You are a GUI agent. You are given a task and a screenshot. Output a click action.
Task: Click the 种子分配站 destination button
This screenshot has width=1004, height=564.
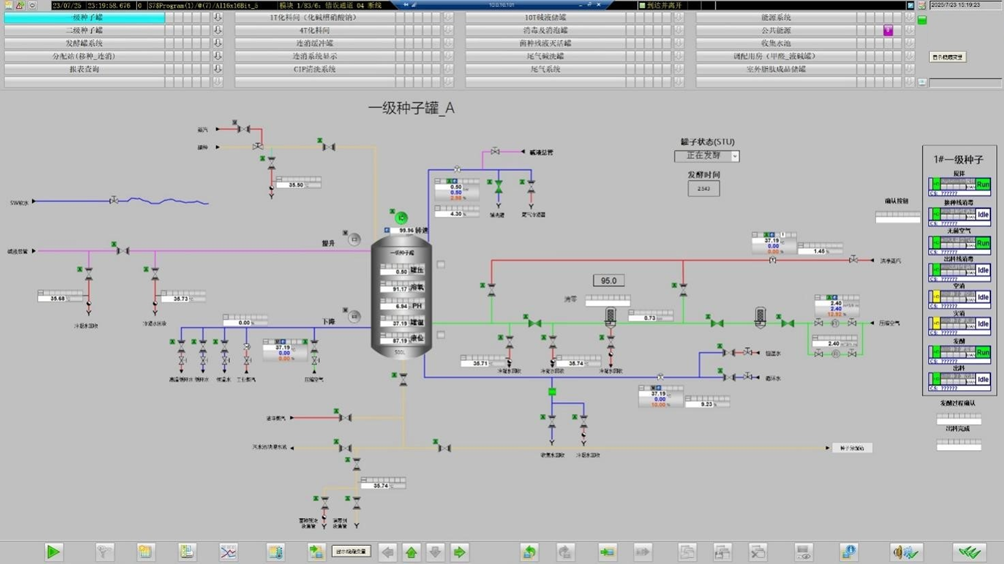click(x=851, y=448)
